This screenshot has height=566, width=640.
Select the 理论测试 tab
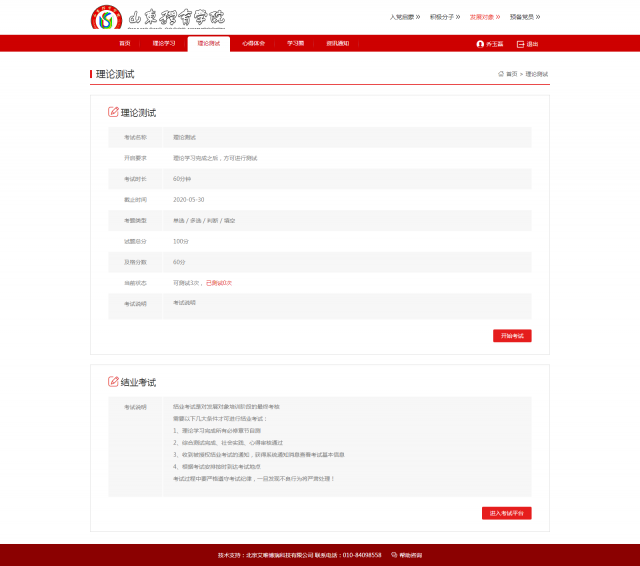pyautogui.click(x=208, y=44)
